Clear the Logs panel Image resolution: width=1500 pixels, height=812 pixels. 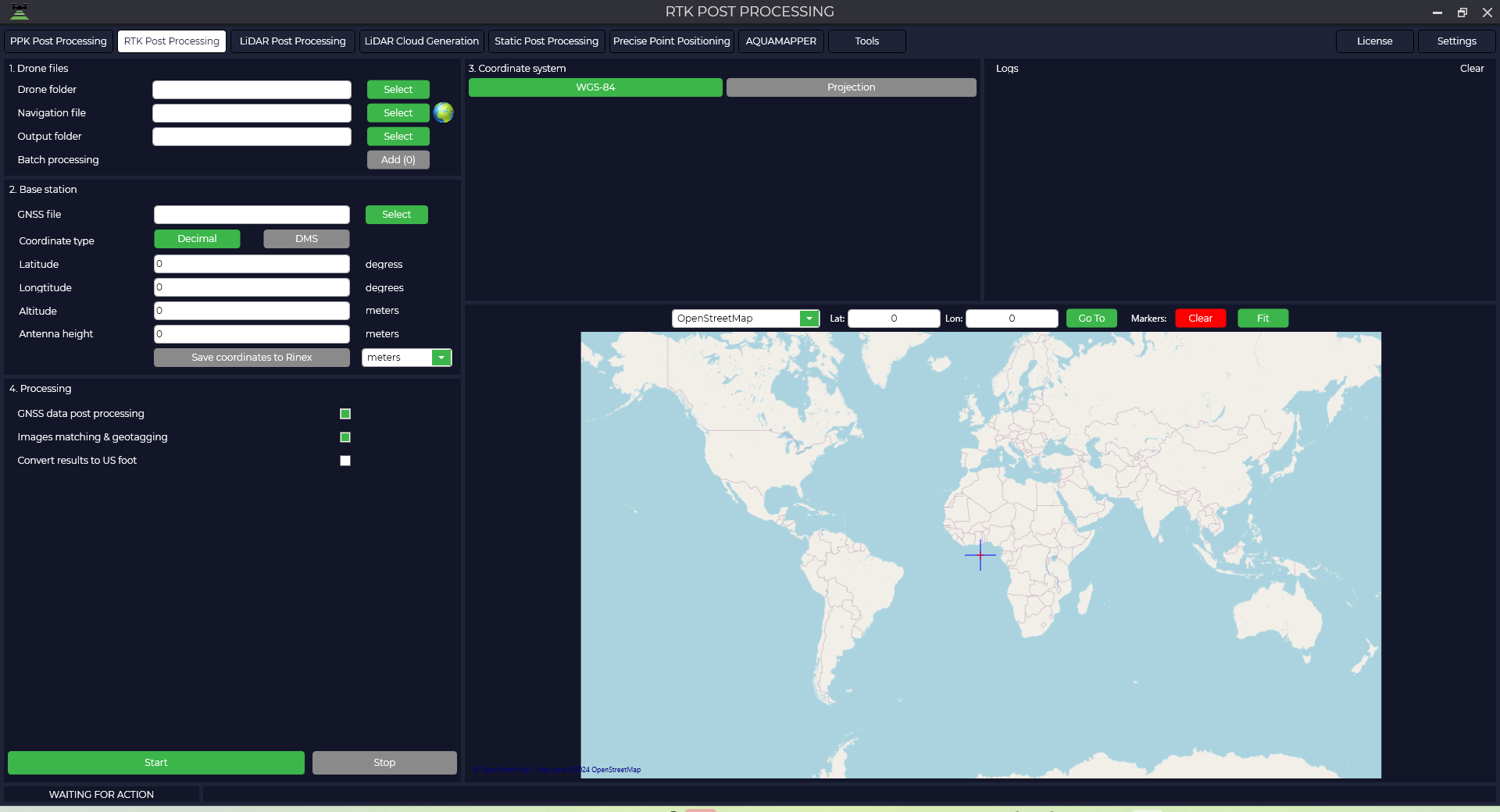point(1472,69)
